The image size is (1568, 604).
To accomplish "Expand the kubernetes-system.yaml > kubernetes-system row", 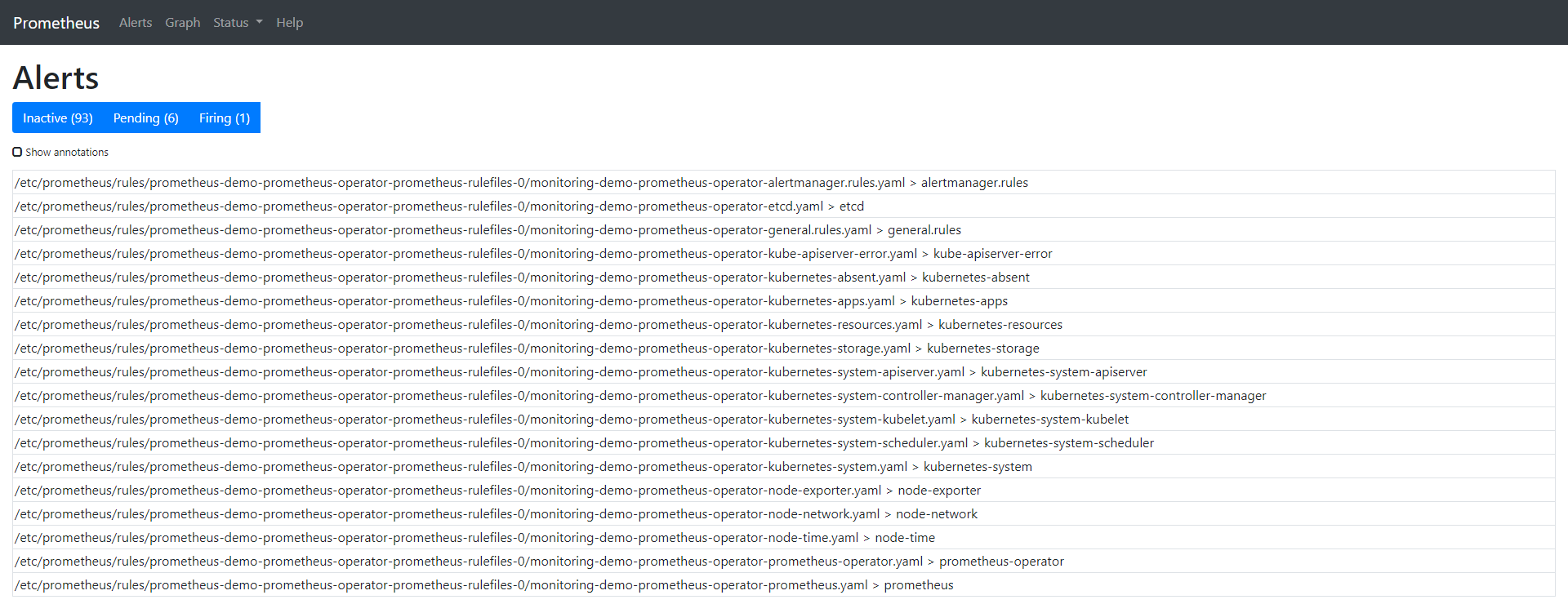I will (x=784, y=467).
